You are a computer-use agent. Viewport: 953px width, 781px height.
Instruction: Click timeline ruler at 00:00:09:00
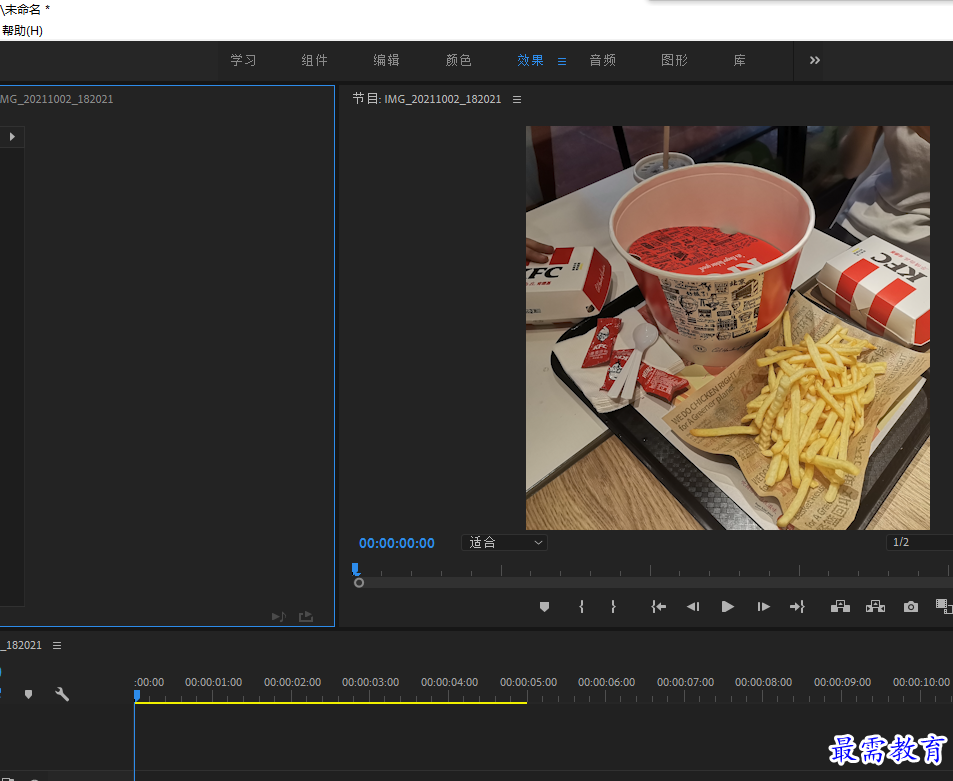[842, 683]
